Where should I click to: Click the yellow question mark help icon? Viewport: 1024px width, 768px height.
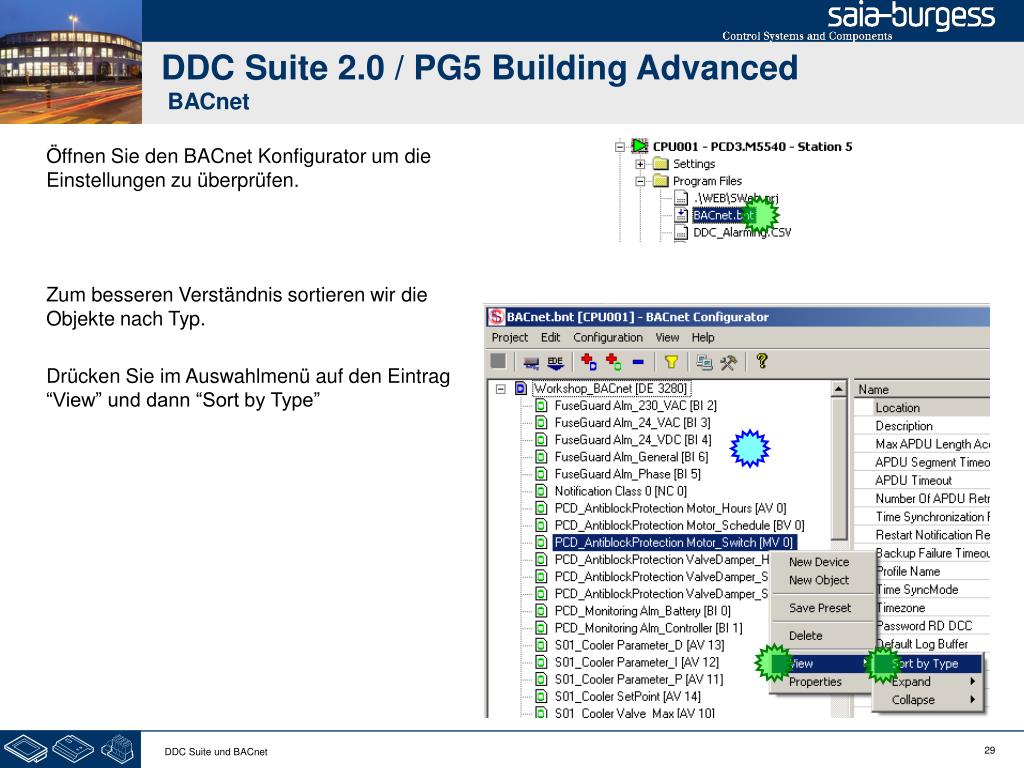click(x=761, y=360)
